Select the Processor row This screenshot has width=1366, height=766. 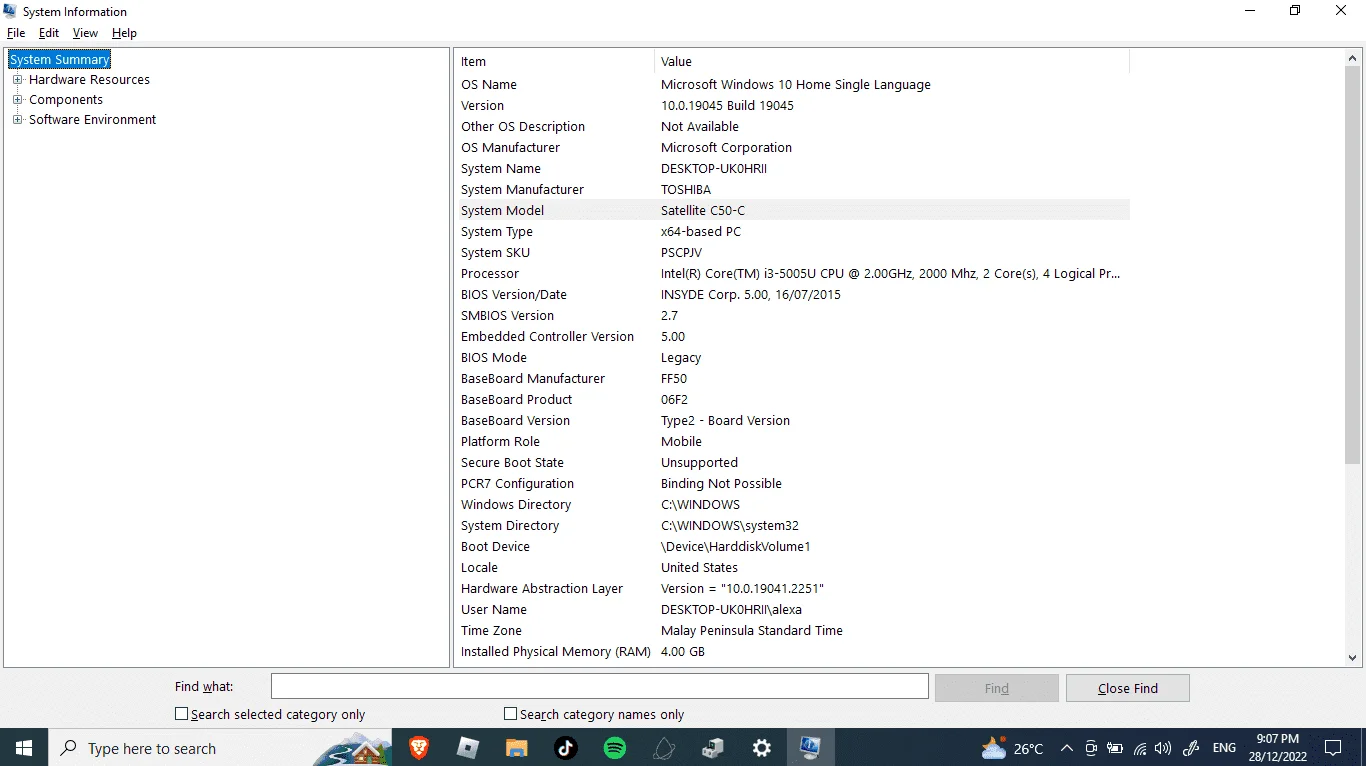pyautogui.click(x=792, y=274)
